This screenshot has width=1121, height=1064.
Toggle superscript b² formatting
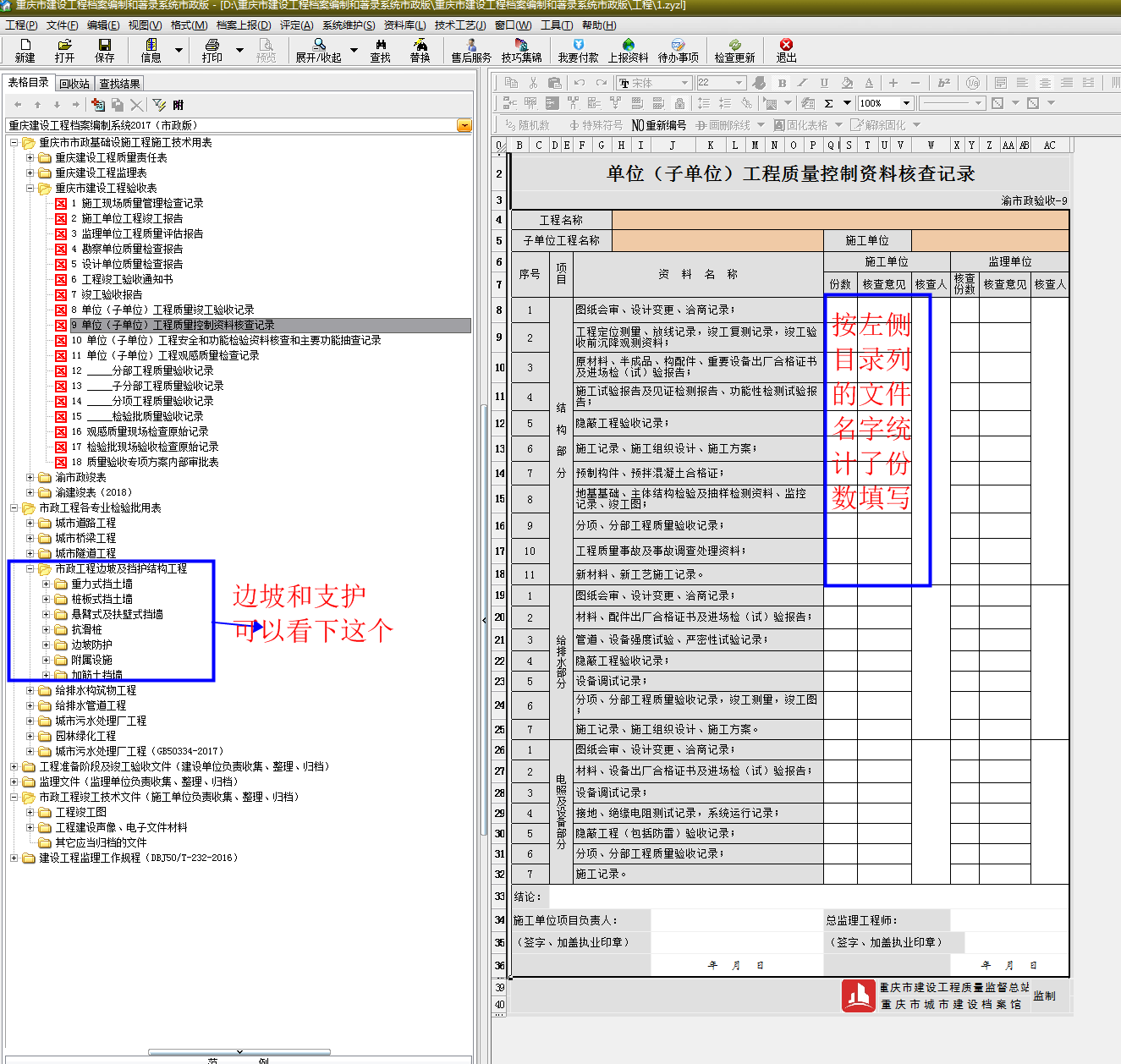click(944, 82)
